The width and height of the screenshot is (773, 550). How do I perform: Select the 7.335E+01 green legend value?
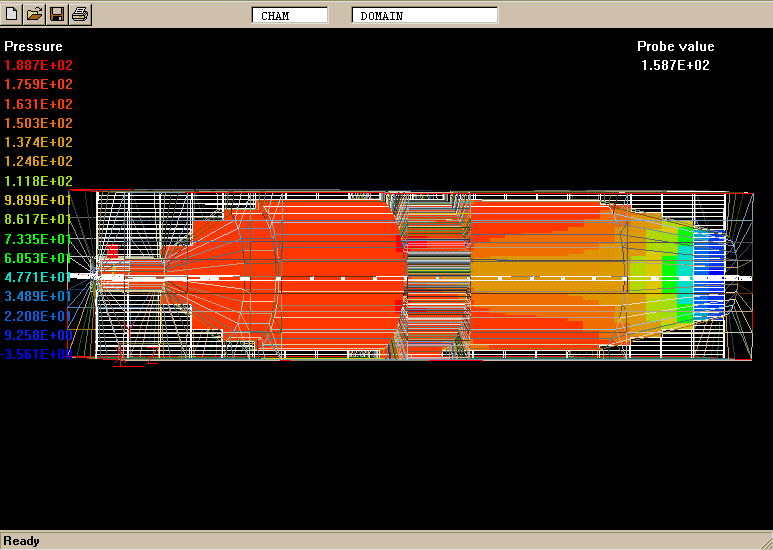pyautogui.click(x=38, y=239)
